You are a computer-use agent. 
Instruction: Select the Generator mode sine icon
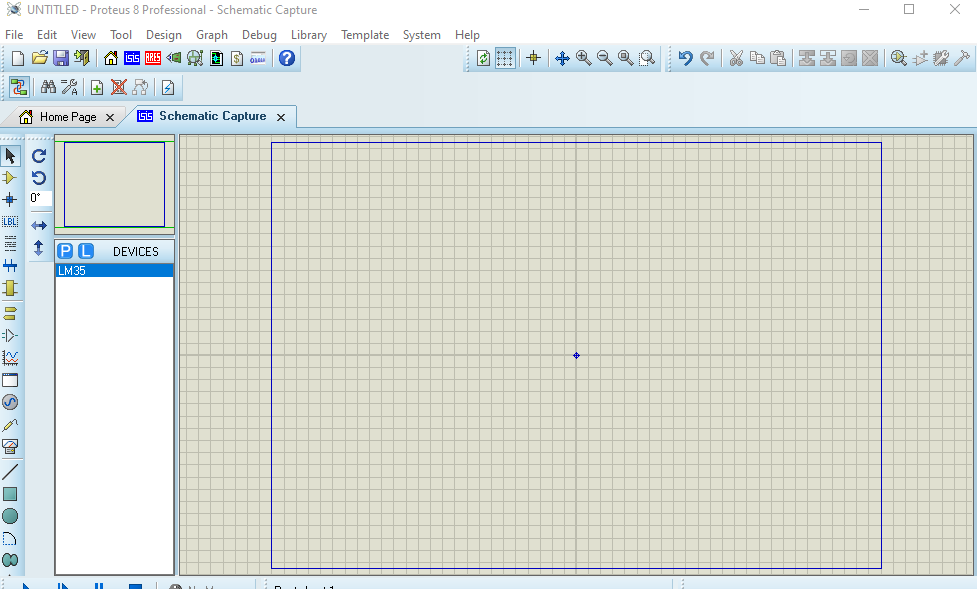10,402
